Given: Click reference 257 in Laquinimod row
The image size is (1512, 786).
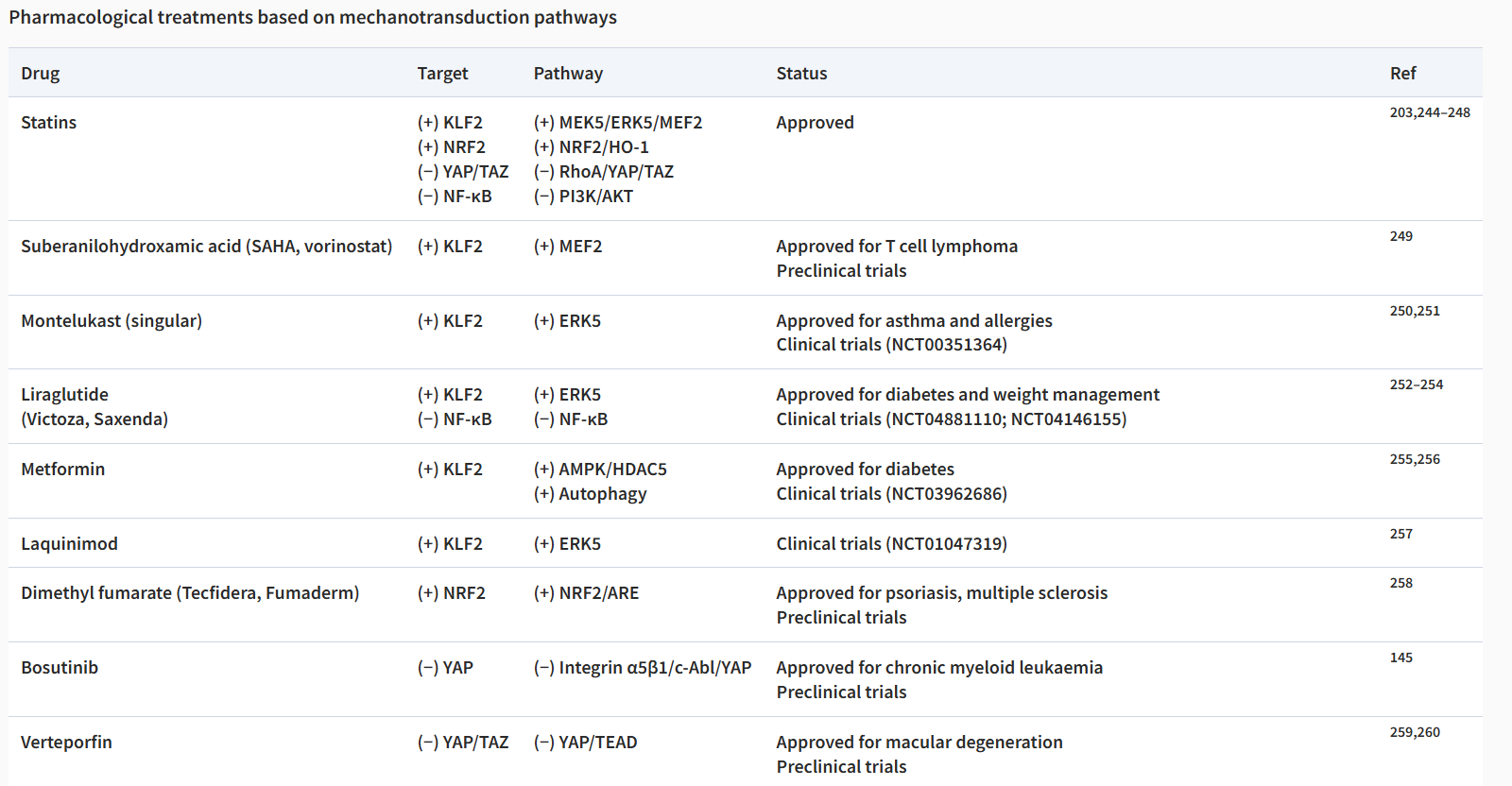Looking at the screenshot, I should pyautogui.click(x=1400, y=534).
